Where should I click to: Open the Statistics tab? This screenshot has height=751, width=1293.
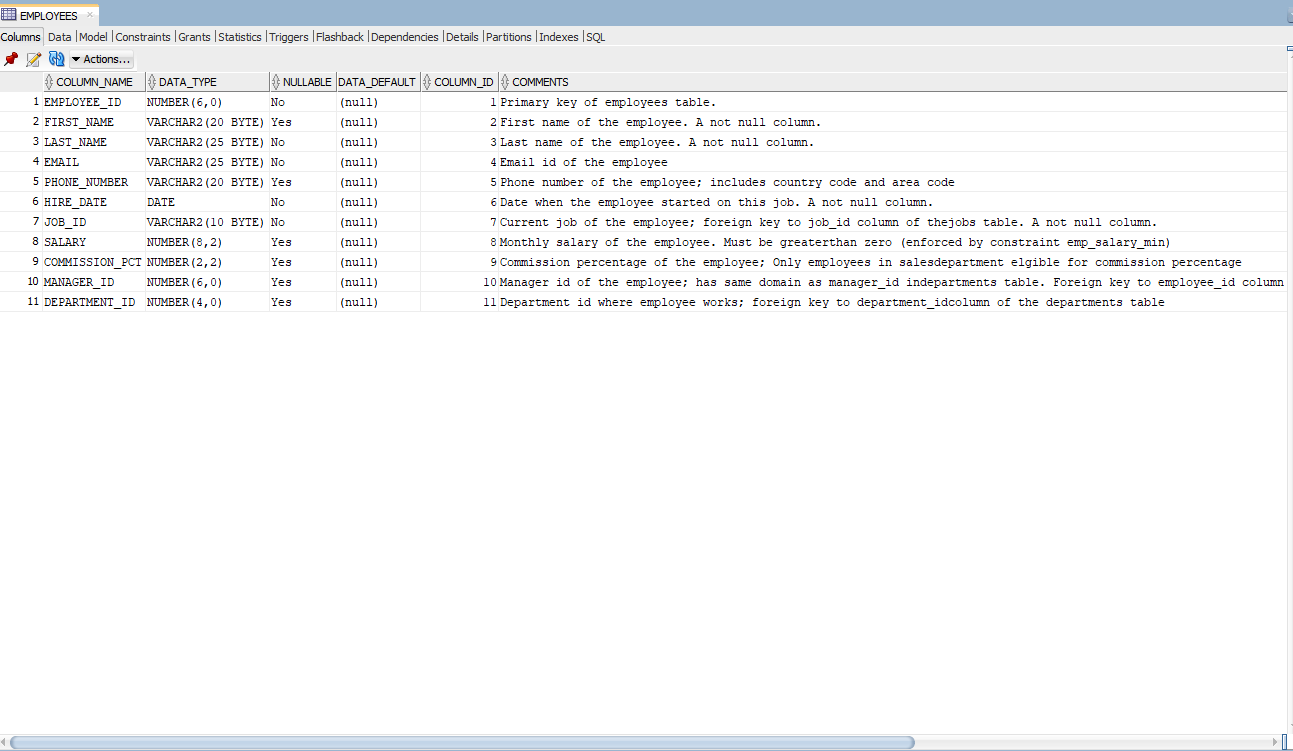point(240,36)
